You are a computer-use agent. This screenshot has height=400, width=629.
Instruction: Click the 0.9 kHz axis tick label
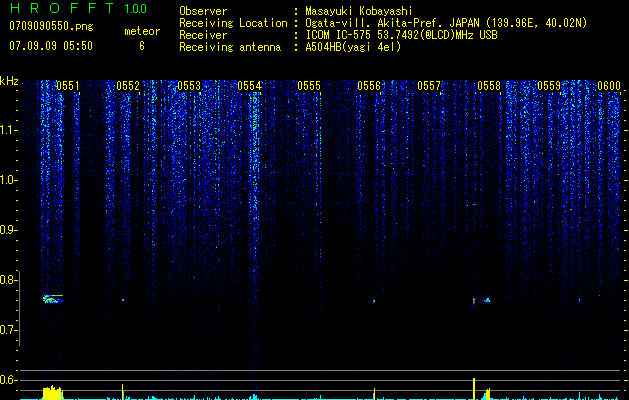click(8, 230)
